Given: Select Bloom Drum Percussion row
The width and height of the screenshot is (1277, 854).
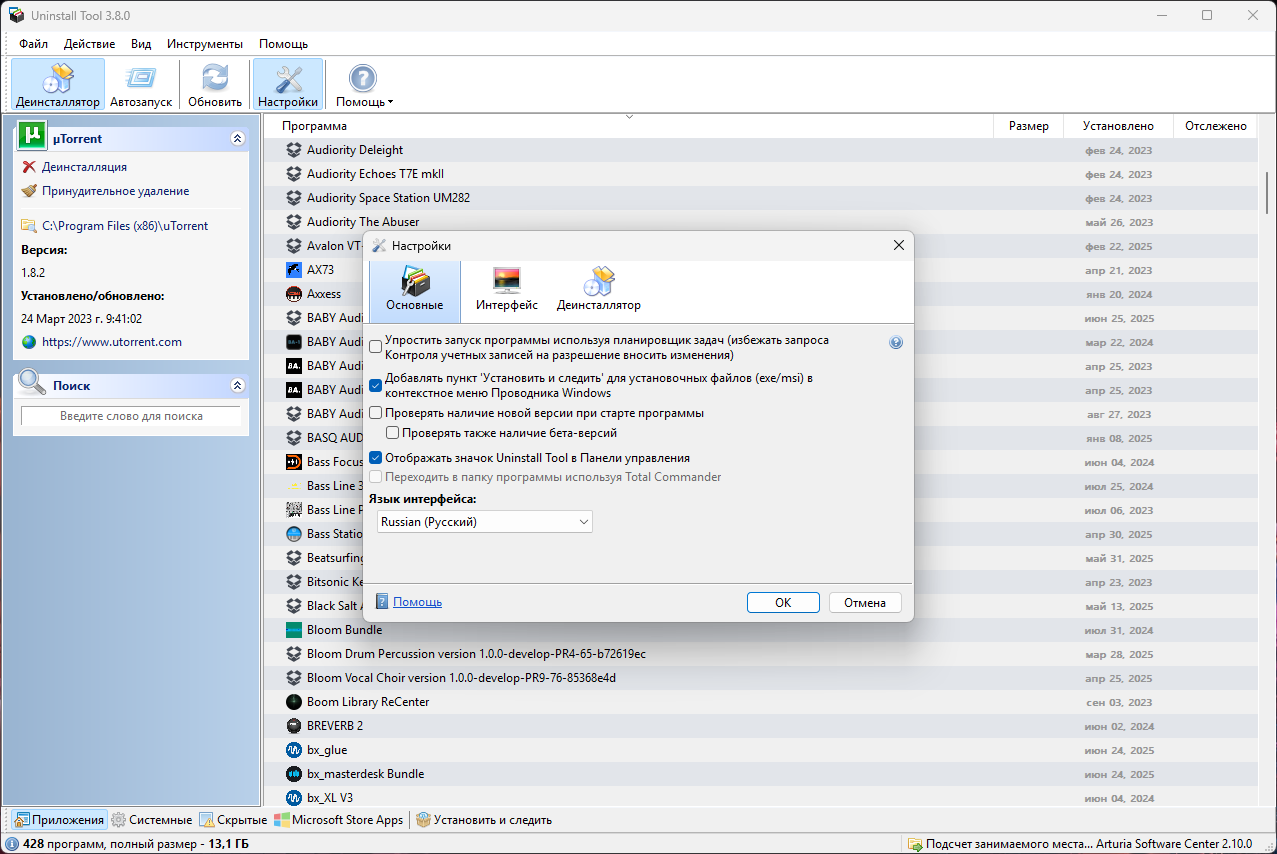Looking at the screenshot, I should click(x=760, y=654).
